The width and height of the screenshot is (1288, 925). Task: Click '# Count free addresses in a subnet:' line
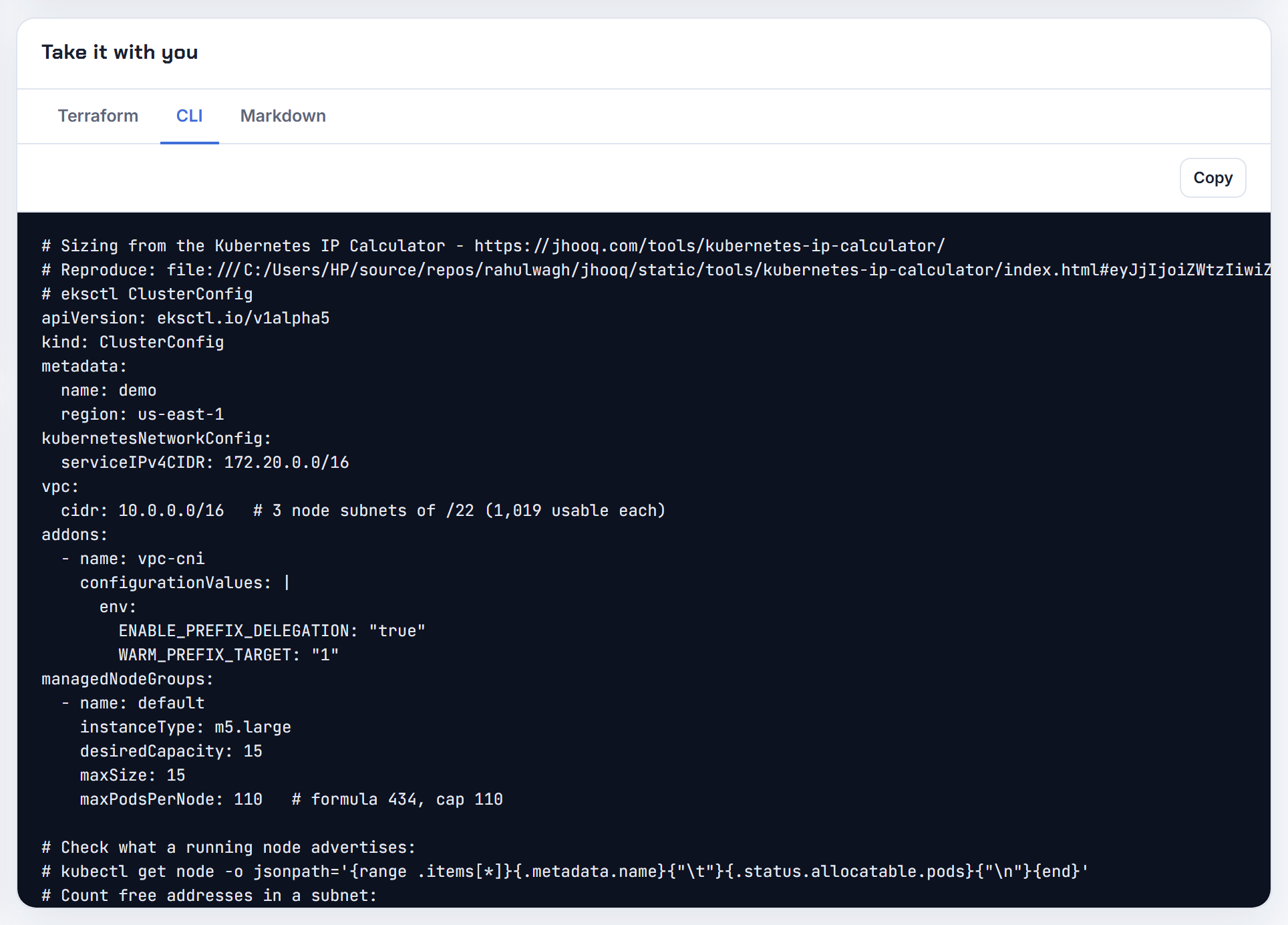coord(210,896)
